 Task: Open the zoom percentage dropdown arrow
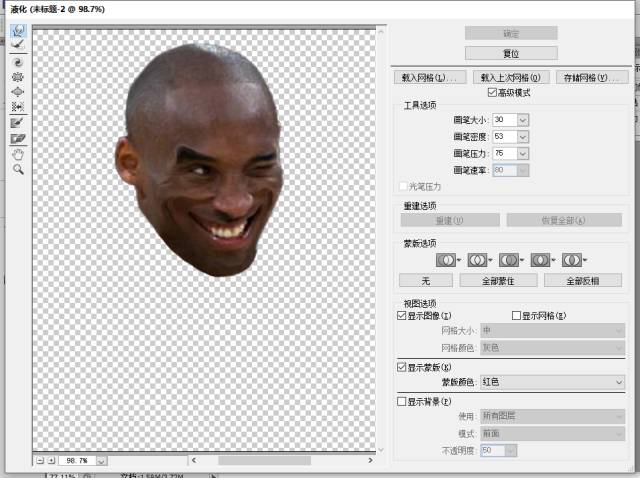(101, 461)
